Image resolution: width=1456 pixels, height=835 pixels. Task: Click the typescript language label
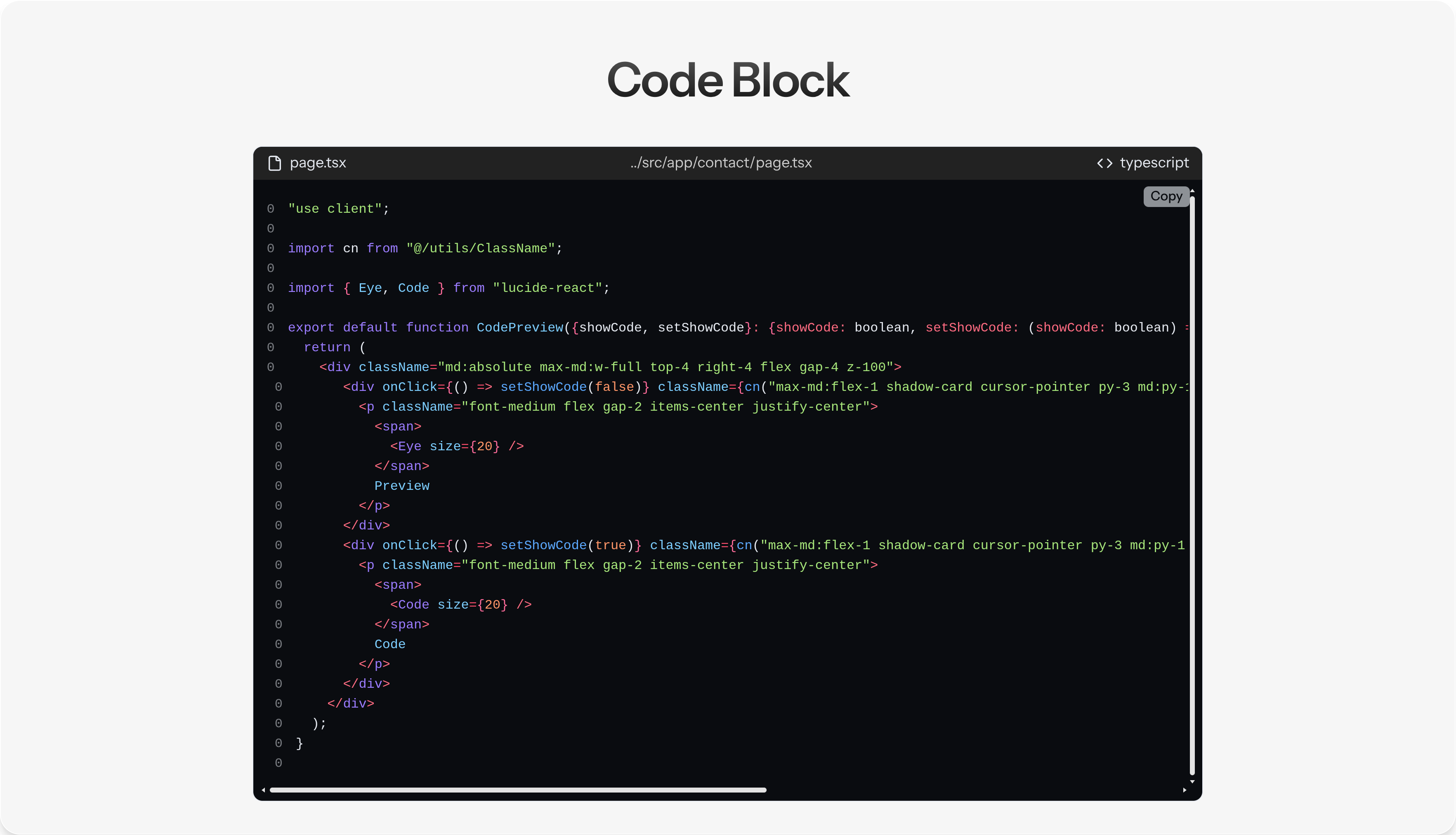(x=1154, y=163)
